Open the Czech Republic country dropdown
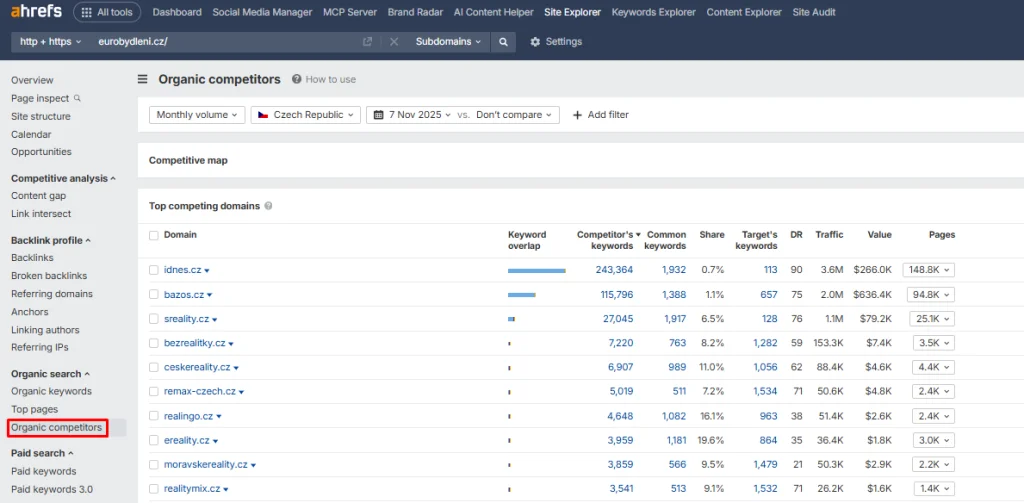Viewport: 1024px width, 503px height. click(x=306, y=115)
